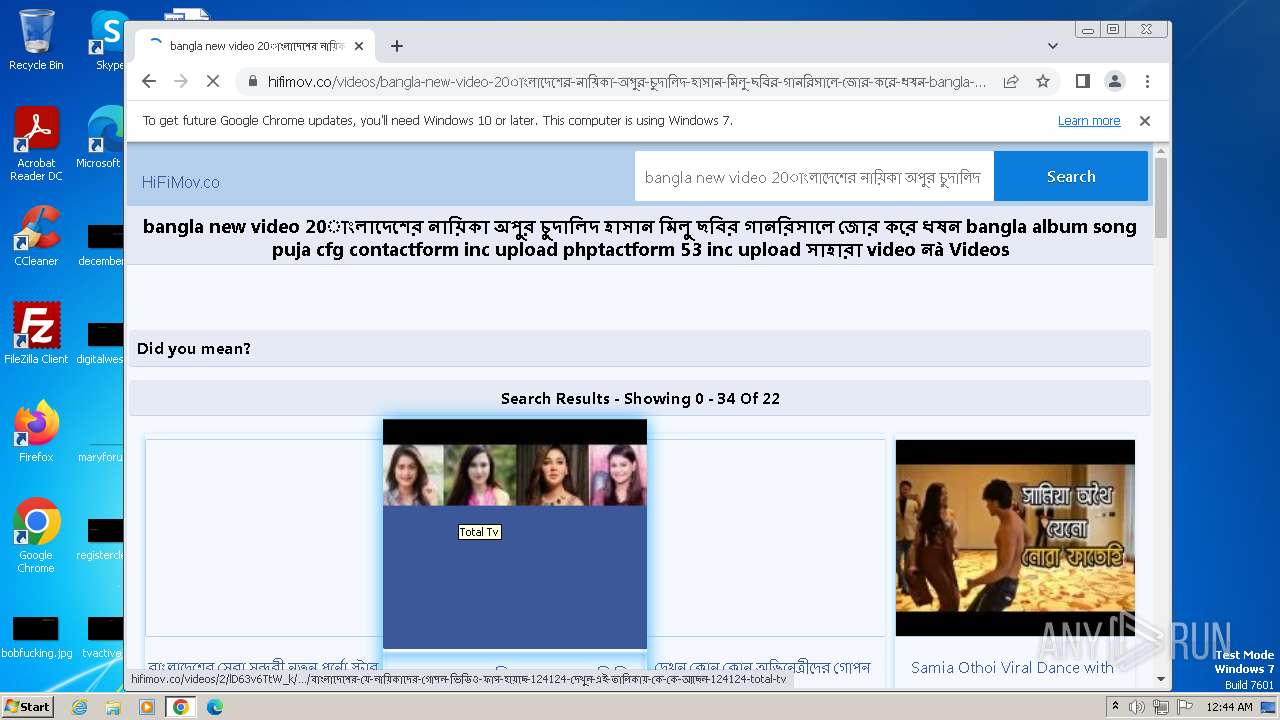Share this page icon in address bar
The width and height of the screenshot is (1280, 720).
(1011, 81)
